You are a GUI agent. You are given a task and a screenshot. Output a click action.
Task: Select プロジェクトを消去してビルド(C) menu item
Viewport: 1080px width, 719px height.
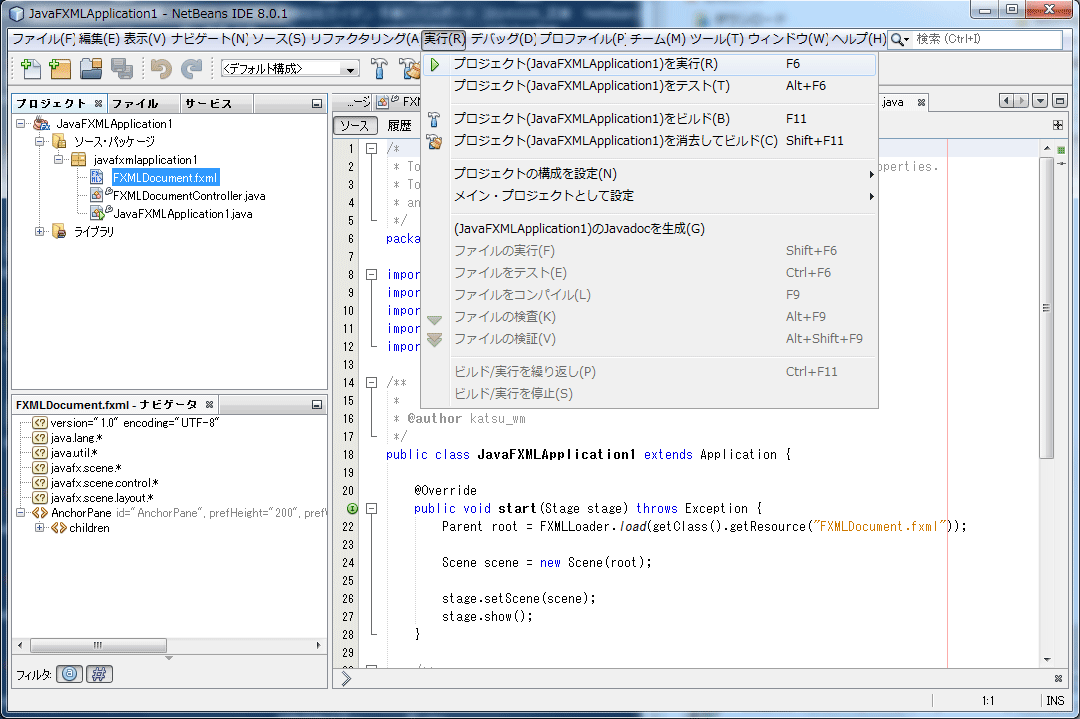[649, 141]
